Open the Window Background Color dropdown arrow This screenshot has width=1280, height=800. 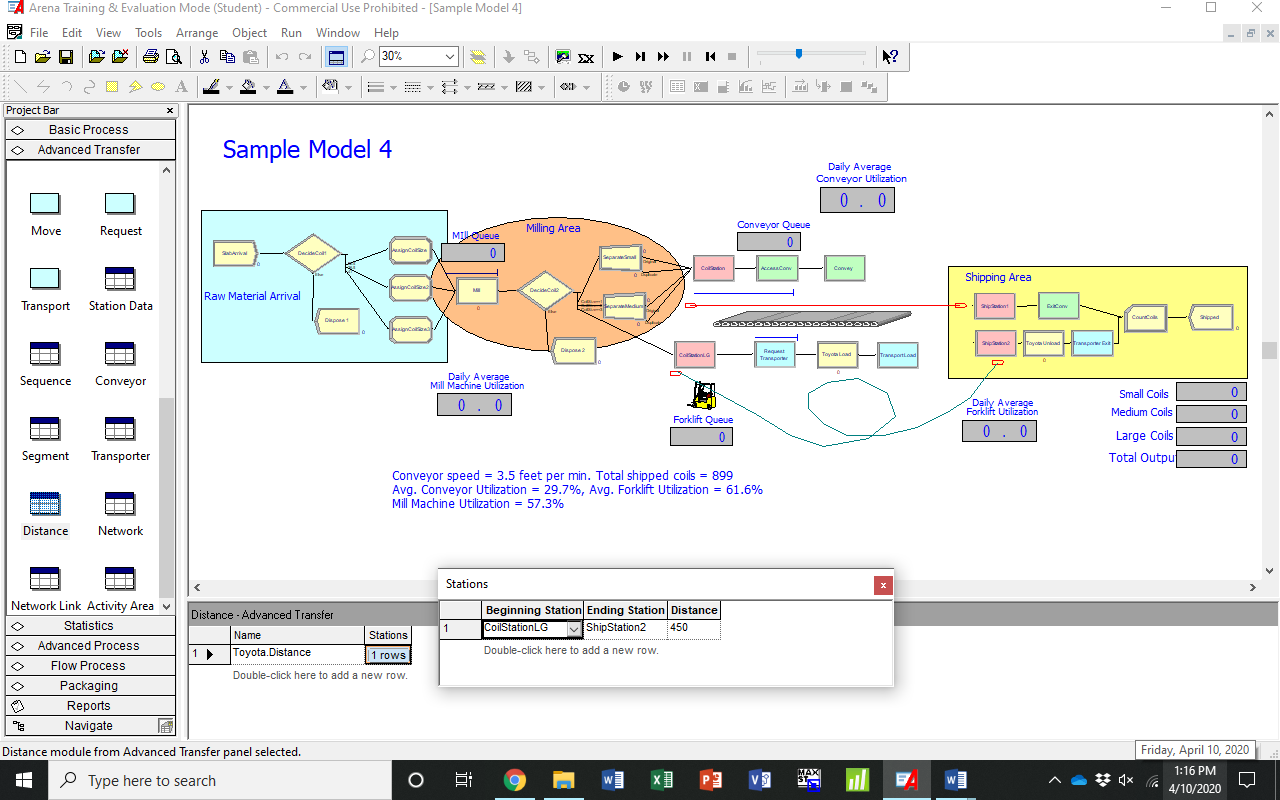click(x=348, y=88)
